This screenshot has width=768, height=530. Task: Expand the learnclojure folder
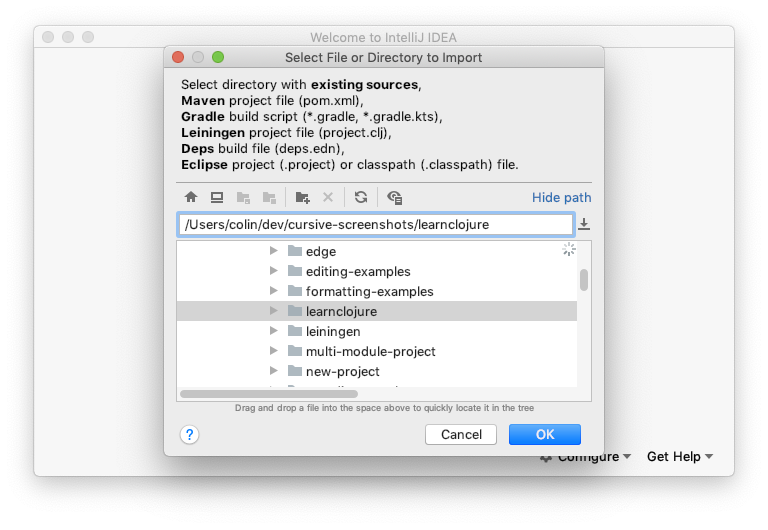(x=274, y=311)
